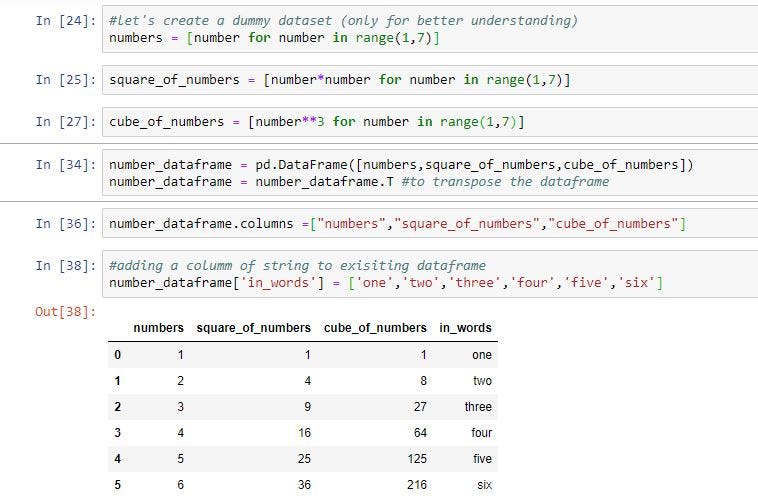Click the In [36] prompt label

66,224
